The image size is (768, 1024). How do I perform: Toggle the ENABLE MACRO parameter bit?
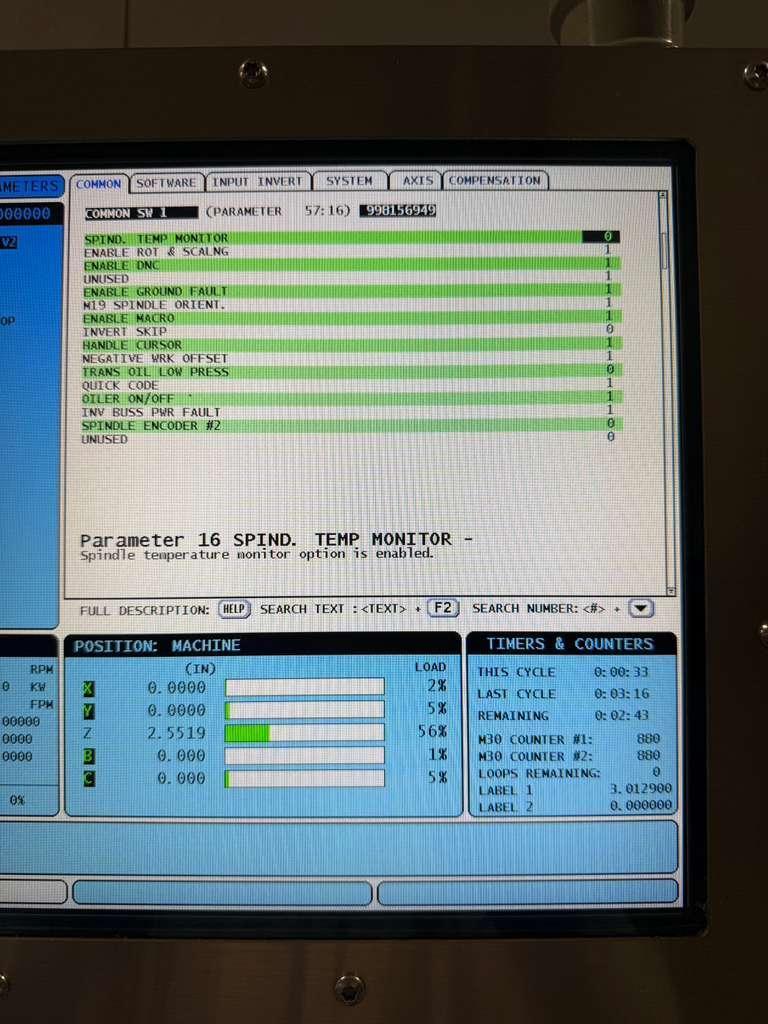pyautogui.click(x=609, y=317)
